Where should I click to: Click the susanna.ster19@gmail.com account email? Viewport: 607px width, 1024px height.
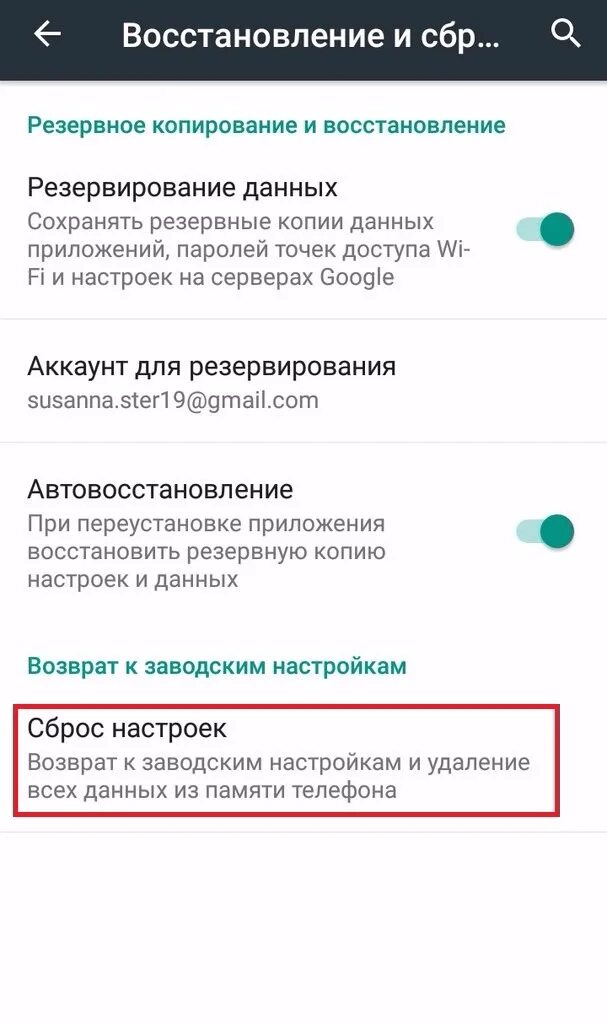(173, 400)
